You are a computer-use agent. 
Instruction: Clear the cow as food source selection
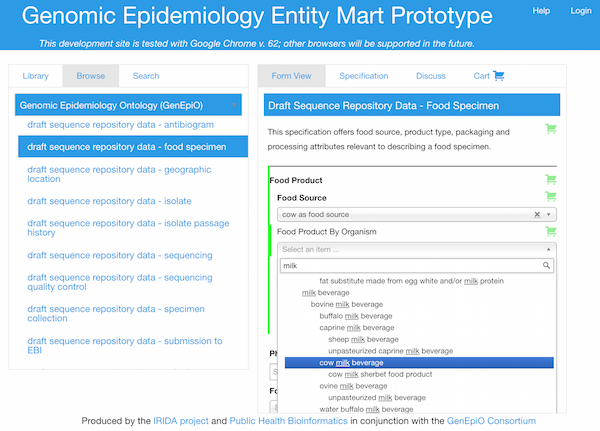[537, 214]
